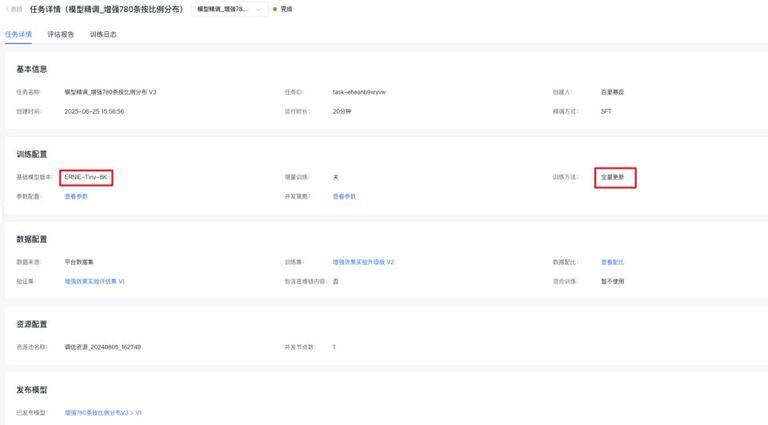Open the 查看配比 link

(612, 262)
